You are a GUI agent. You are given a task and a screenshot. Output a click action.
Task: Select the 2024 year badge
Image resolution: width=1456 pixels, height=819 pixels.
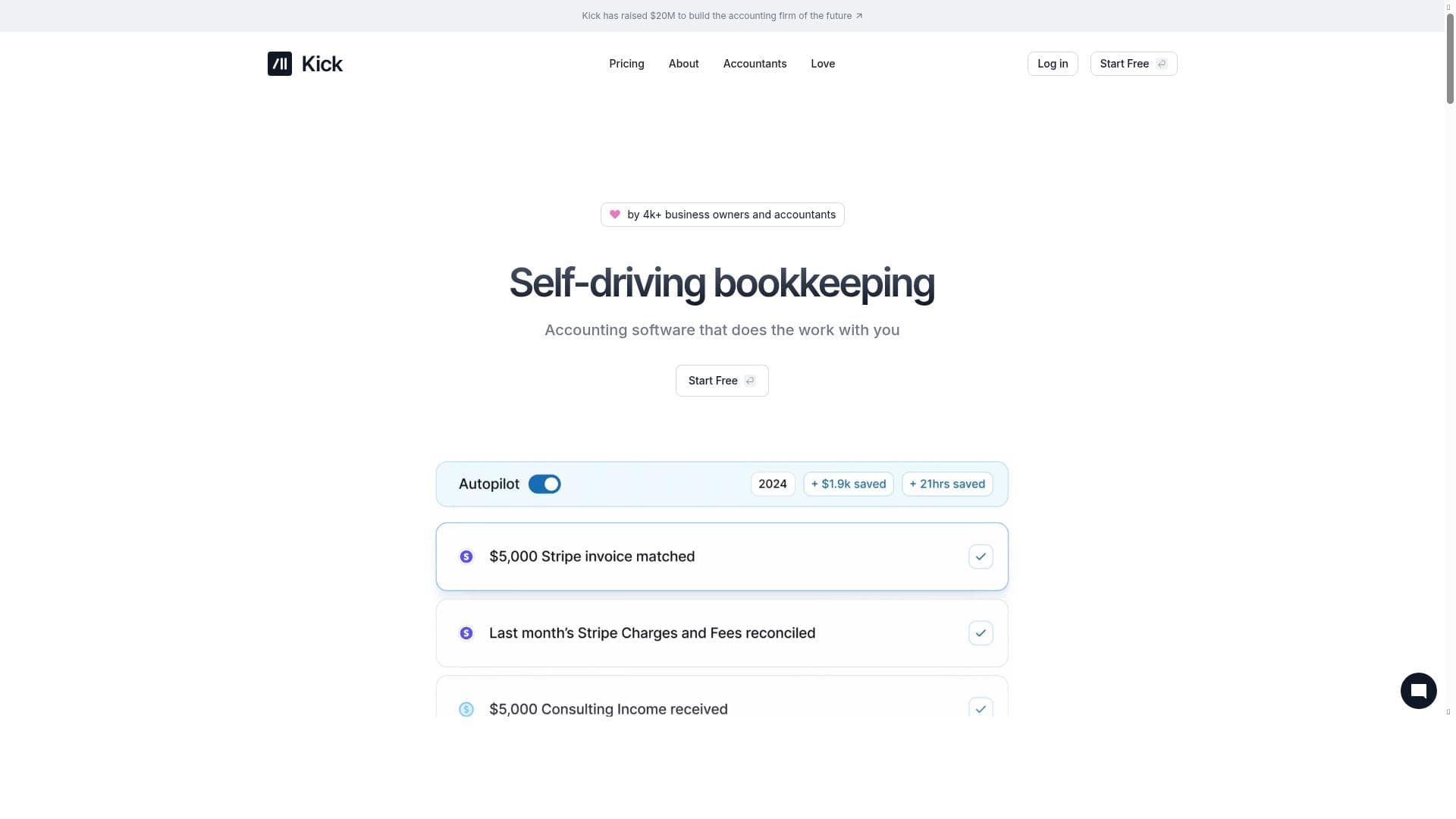coord(772,484)
